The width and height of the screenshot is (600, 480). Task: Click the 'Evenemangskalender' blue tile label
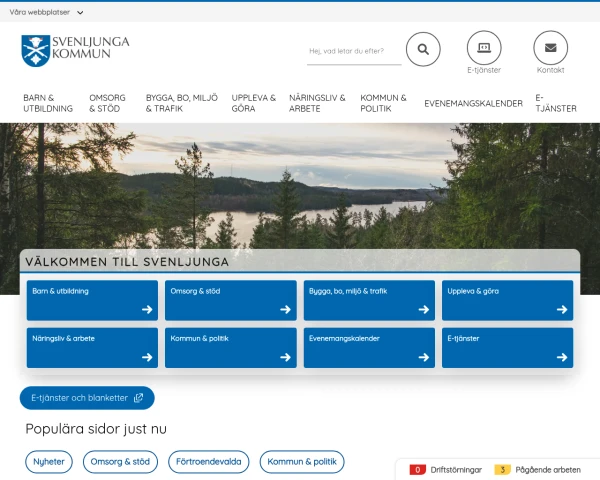344,338
